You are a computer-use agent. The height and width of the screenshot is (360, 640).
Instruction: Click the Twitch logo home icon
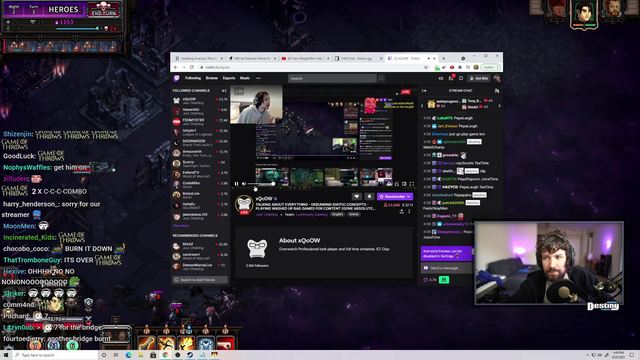(177, 78)
